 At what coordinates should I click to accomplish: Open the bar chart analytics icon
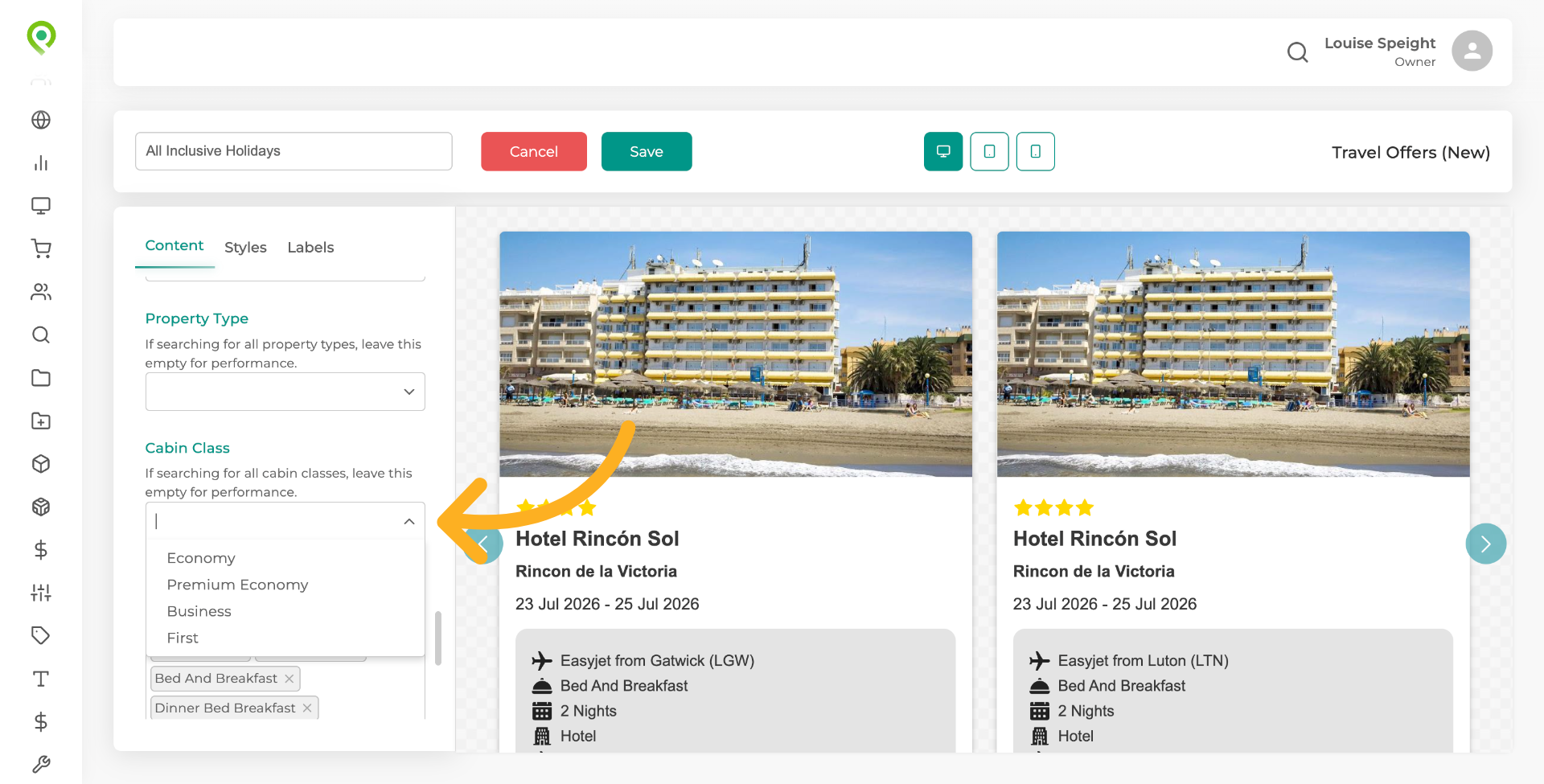click(x=41, y=163)
